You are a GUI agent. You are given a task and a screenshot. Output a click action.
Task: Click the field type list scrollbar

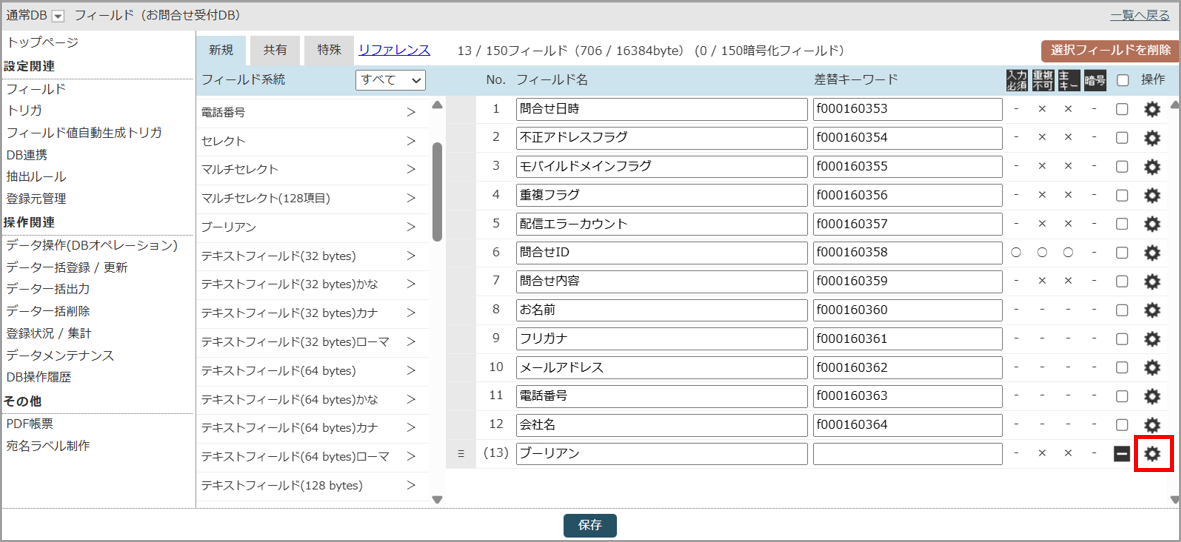click(x=437, y=190)
